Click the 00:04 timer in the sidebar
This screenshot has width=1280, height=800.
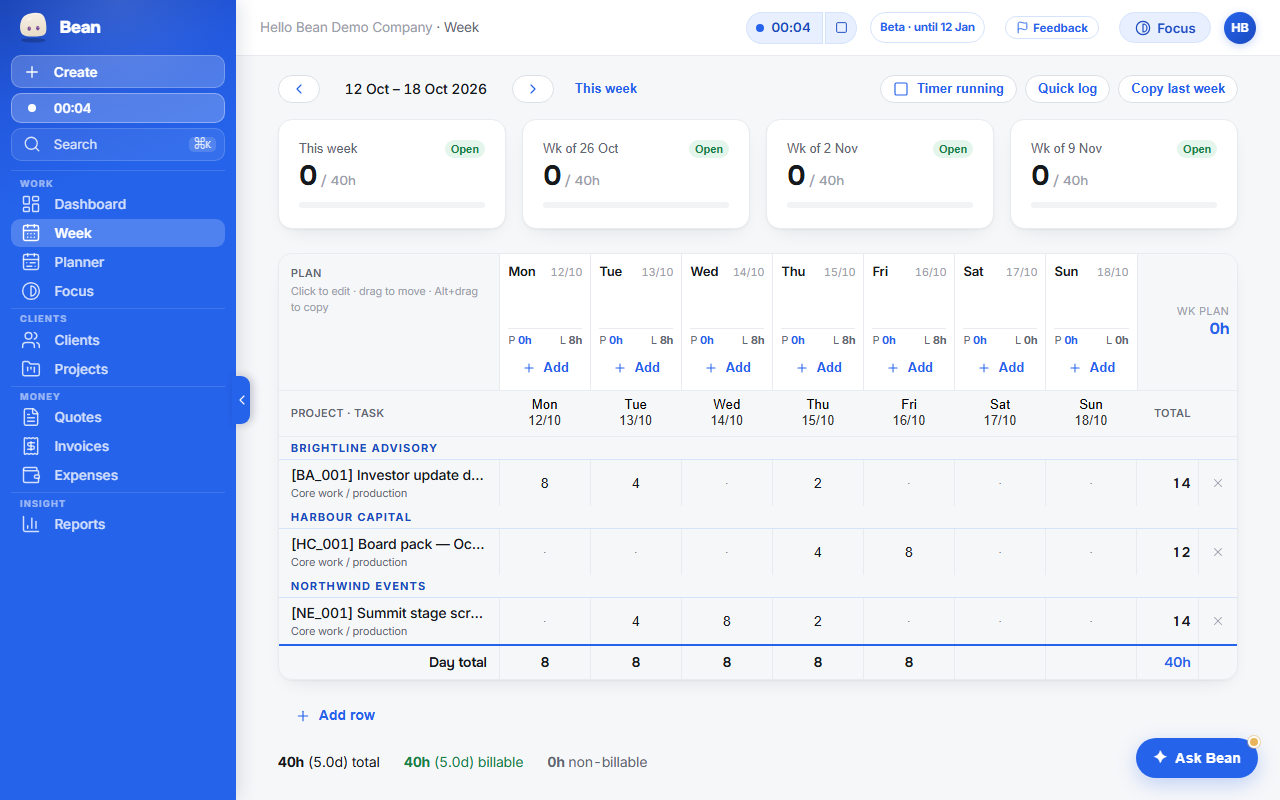[x=118, y=108]
